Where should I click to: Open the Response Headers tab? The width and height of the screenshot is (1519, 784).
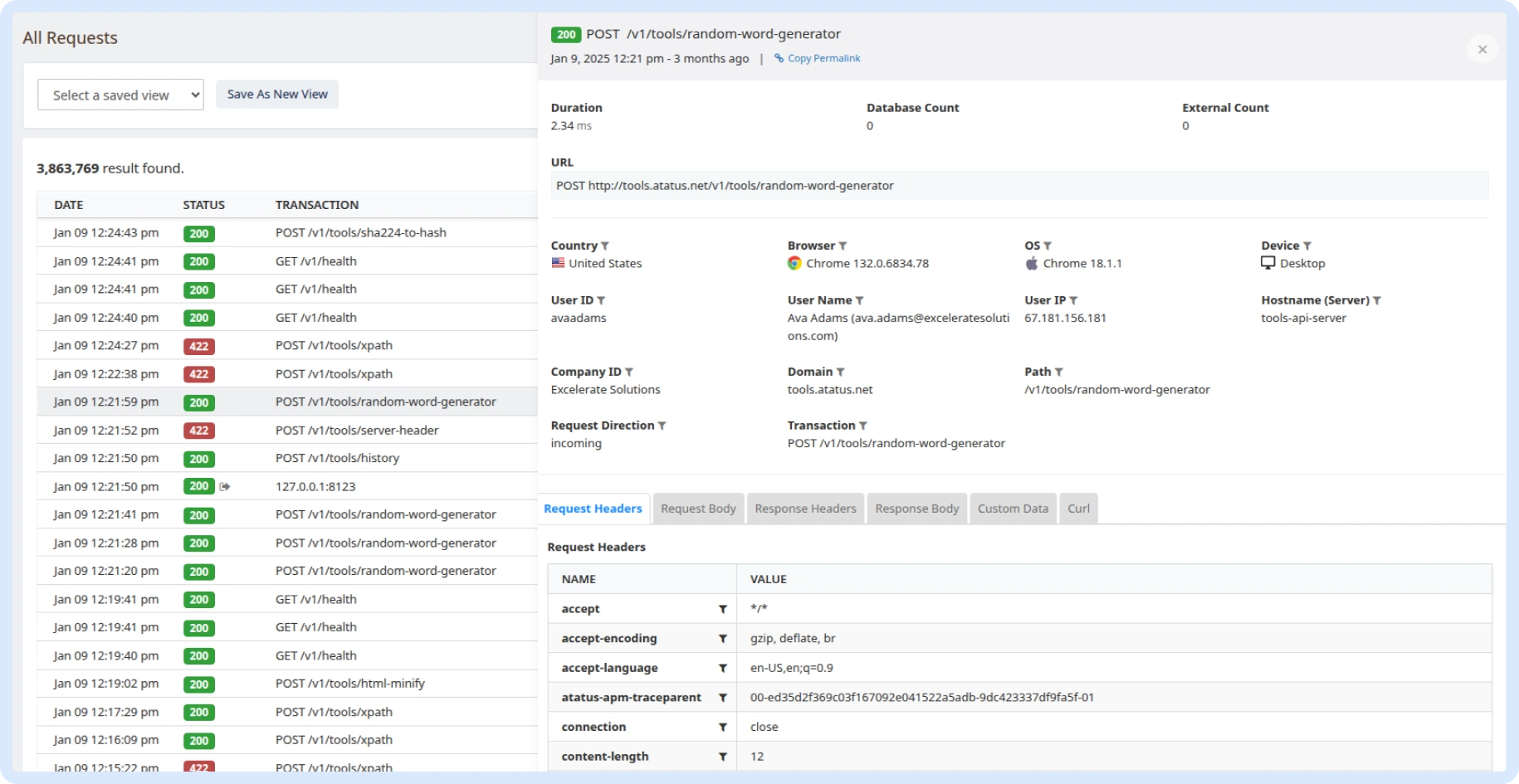[805, 509]
